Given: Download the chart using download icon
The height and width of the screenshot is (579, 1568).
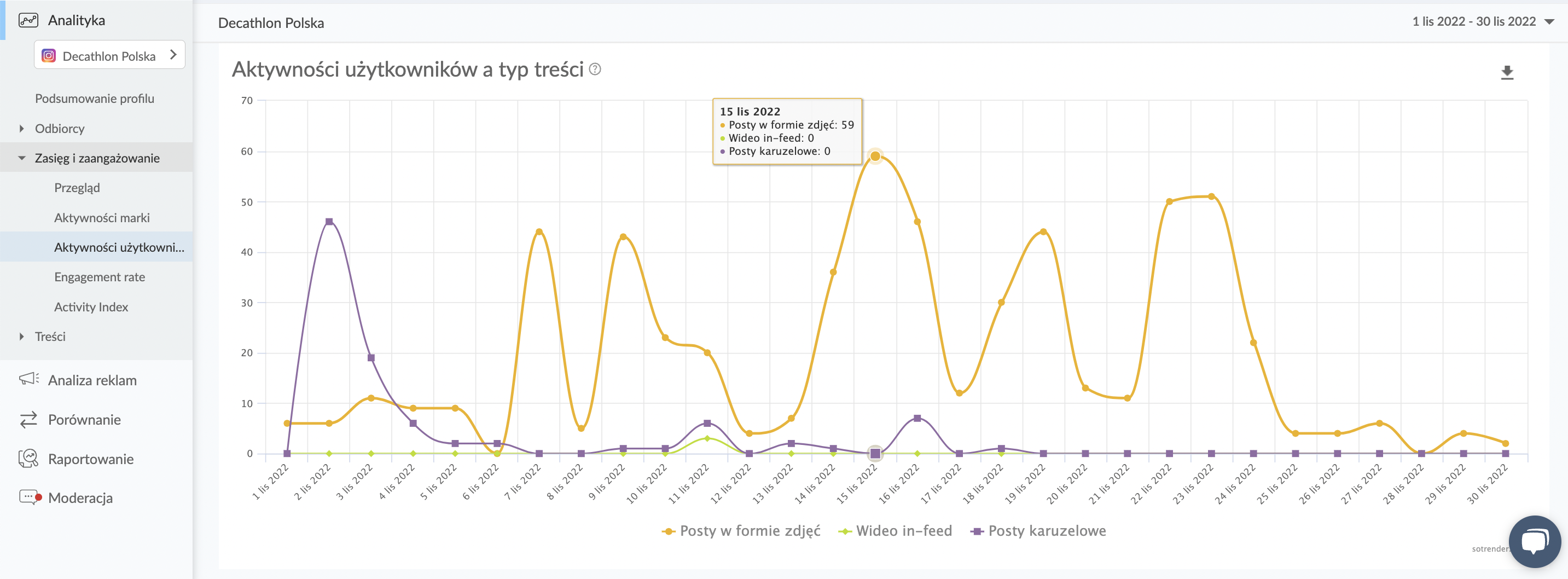Looking at the screenshot, I should 1507,72.
